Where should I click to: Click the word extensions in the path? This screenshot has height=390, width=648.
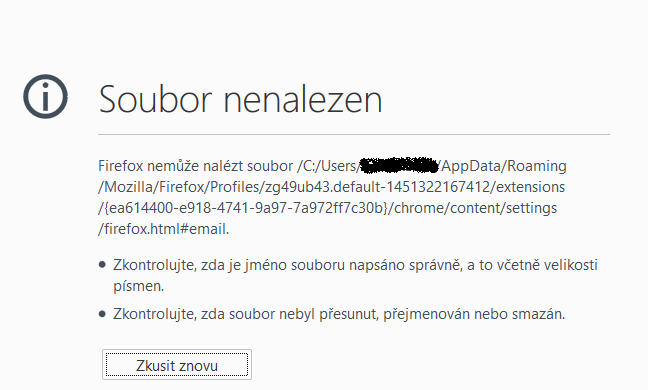coord(531,187)
